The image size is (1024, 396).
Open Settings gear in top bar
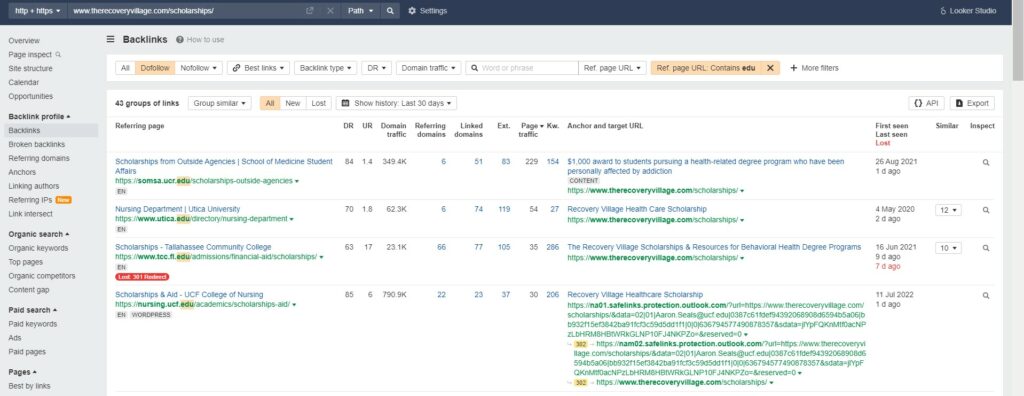[428, 11]
